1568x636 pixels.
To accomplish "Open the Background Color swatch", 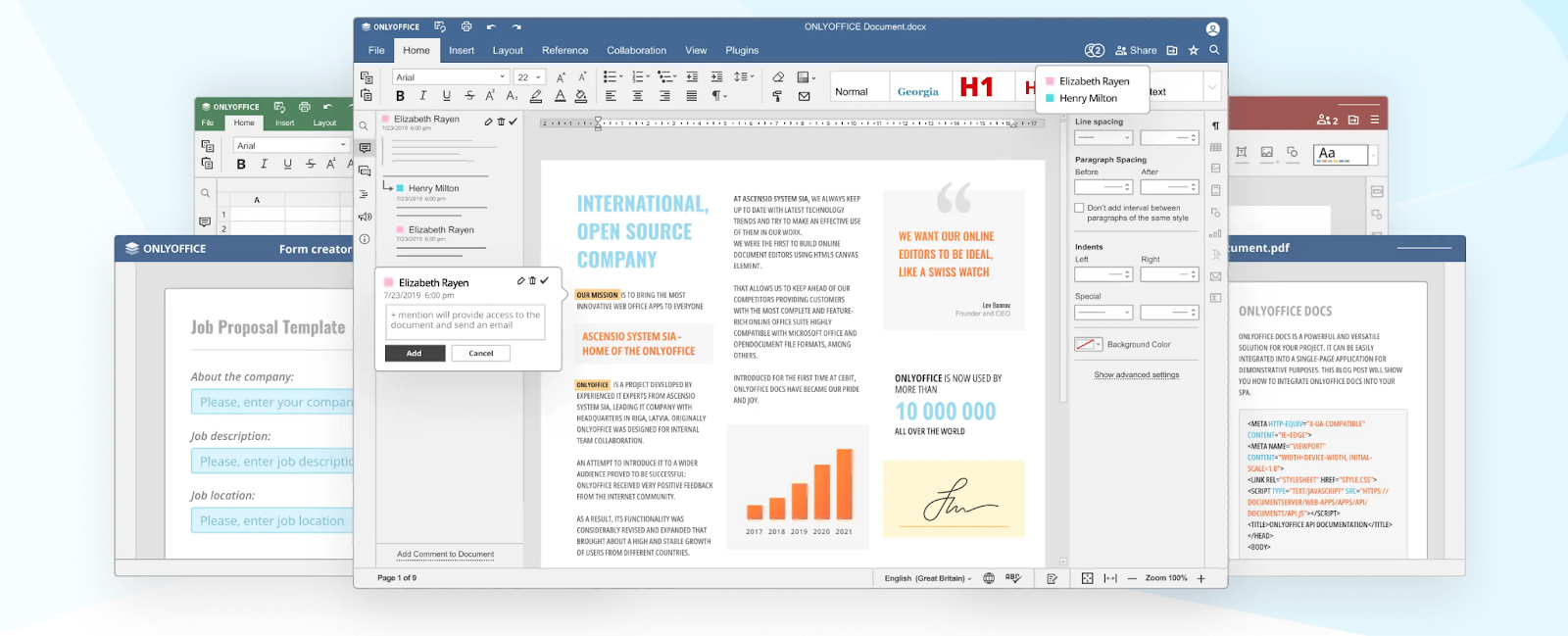I will (1085, 344).
